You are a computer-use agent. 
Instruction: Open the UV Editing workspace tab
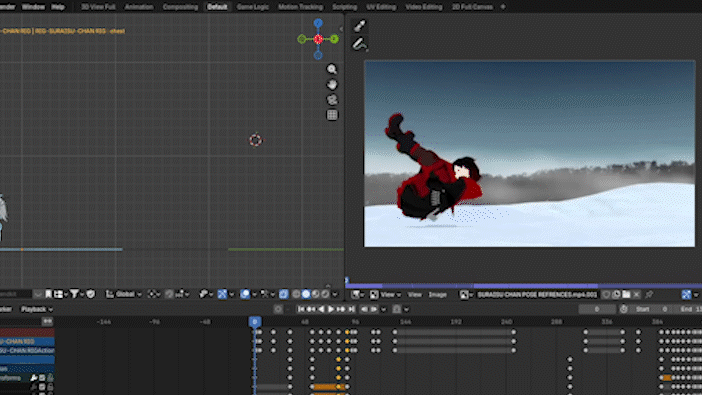pos(381,7)
